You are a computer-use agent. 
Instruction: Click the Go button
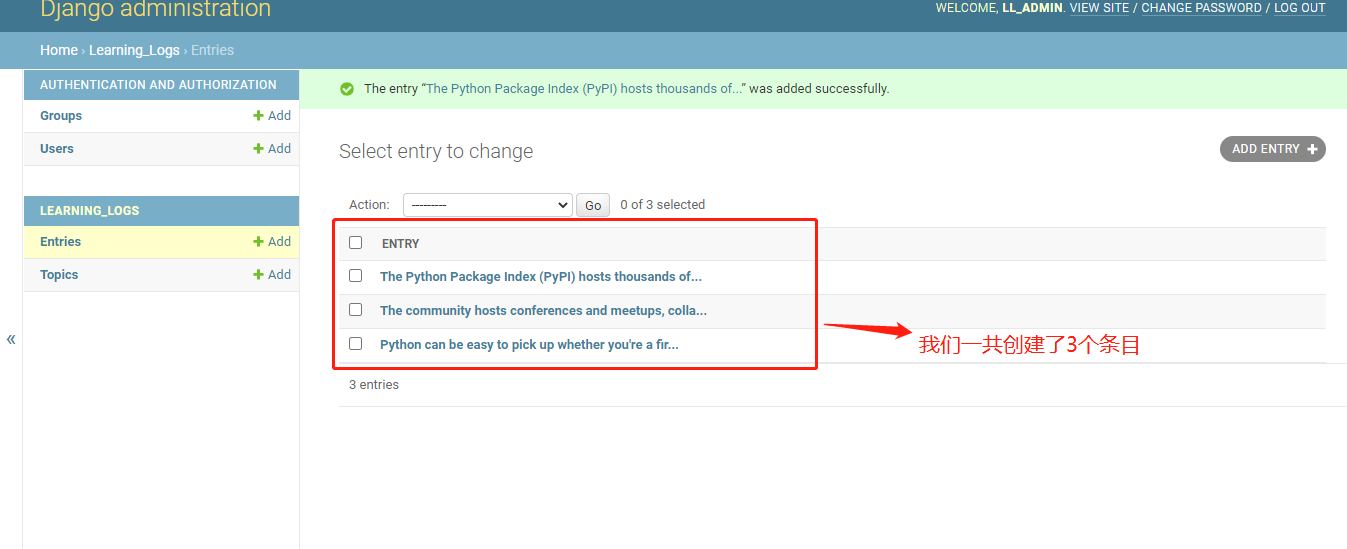593,205
